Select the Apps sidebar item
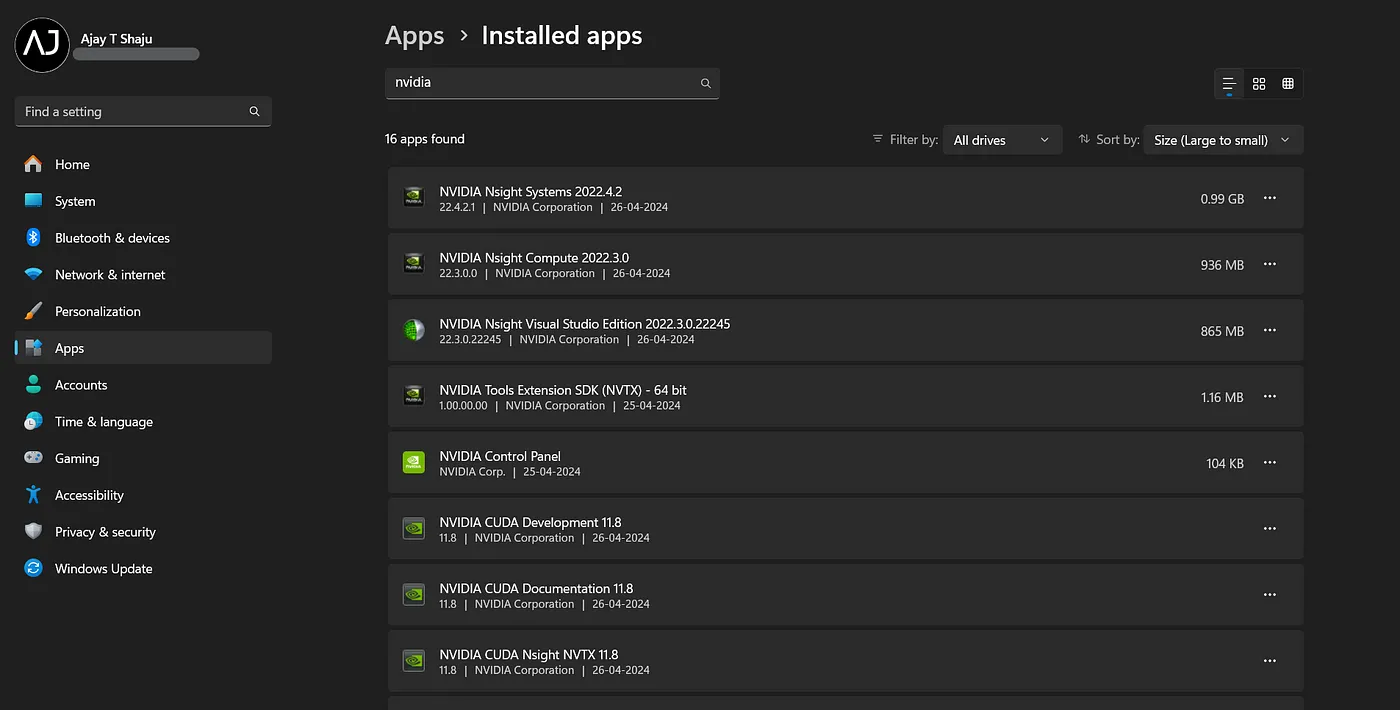 (x=143, y=348)
